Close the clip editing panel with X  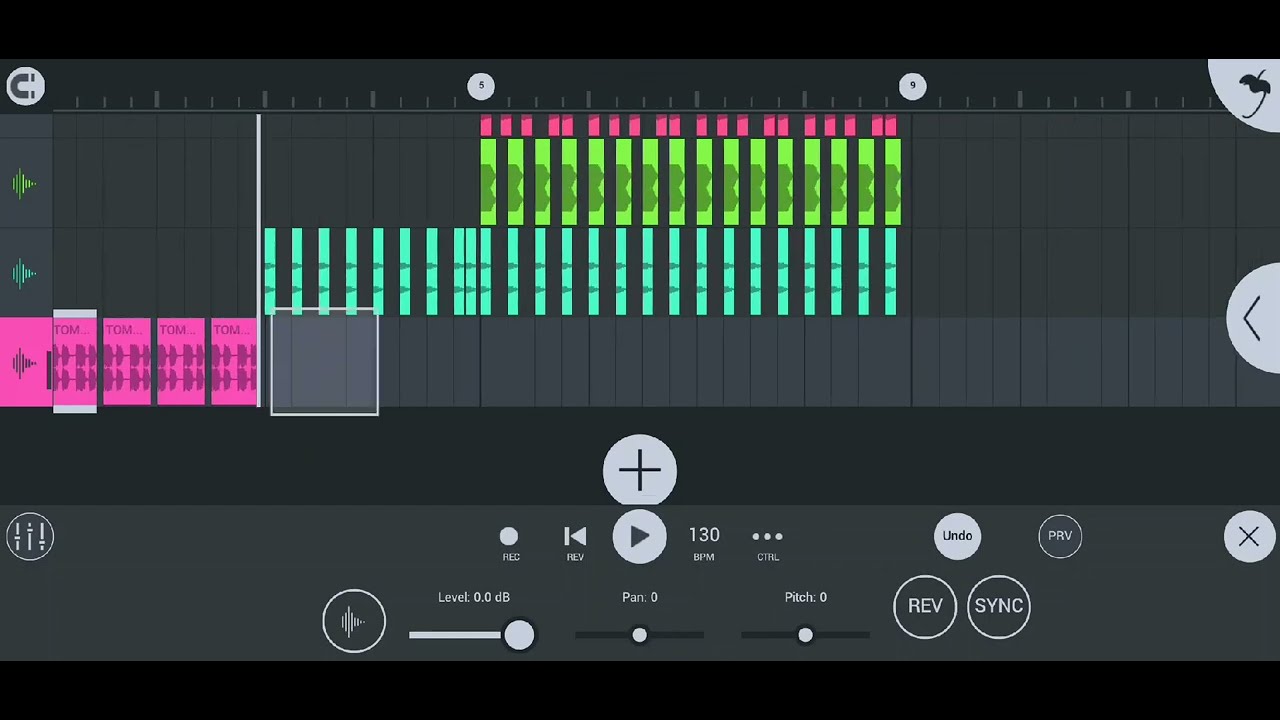[x=1249, y=537]
